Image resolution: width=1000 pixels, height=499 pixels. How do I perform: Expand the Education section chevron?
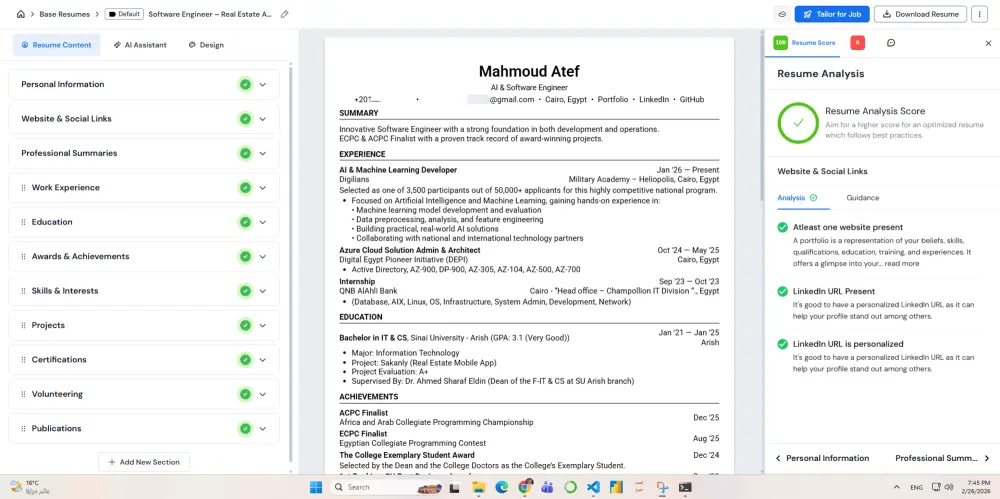pyautogui.click(x=263, y=222)
